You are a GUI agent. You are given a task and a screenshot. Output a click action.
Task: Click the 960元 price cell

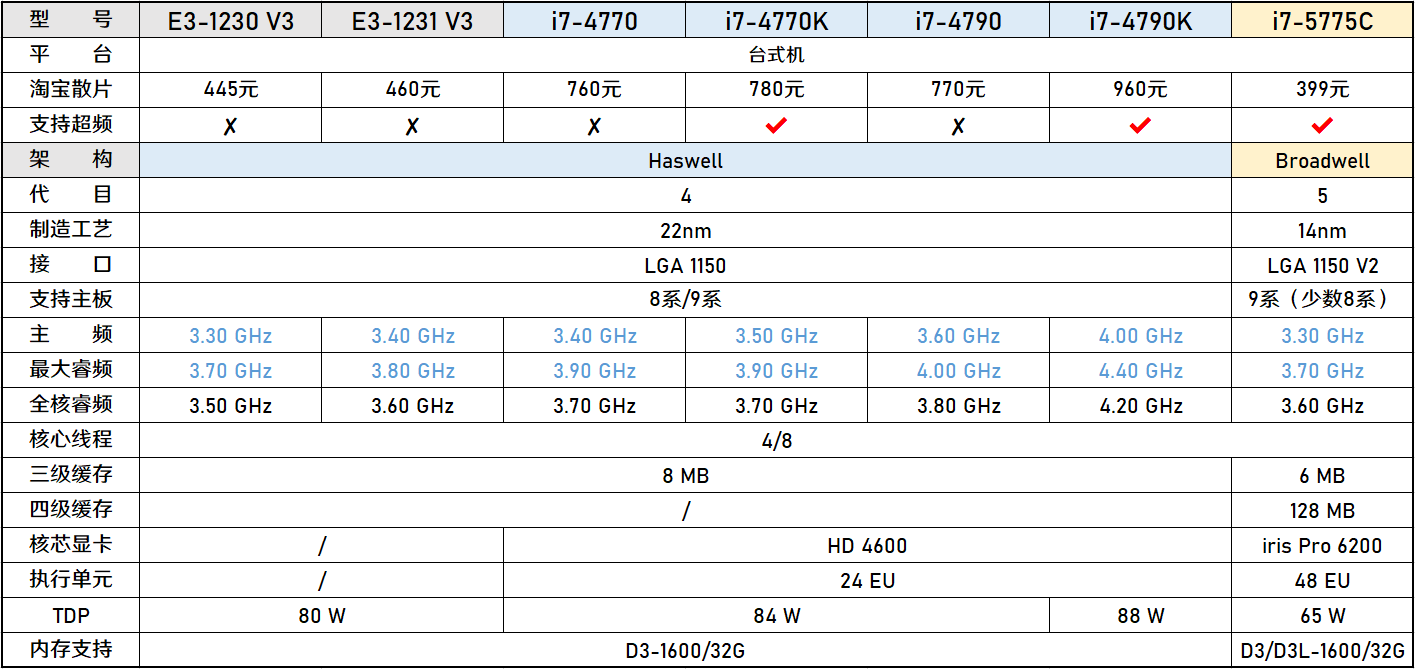coord(1141,90)
